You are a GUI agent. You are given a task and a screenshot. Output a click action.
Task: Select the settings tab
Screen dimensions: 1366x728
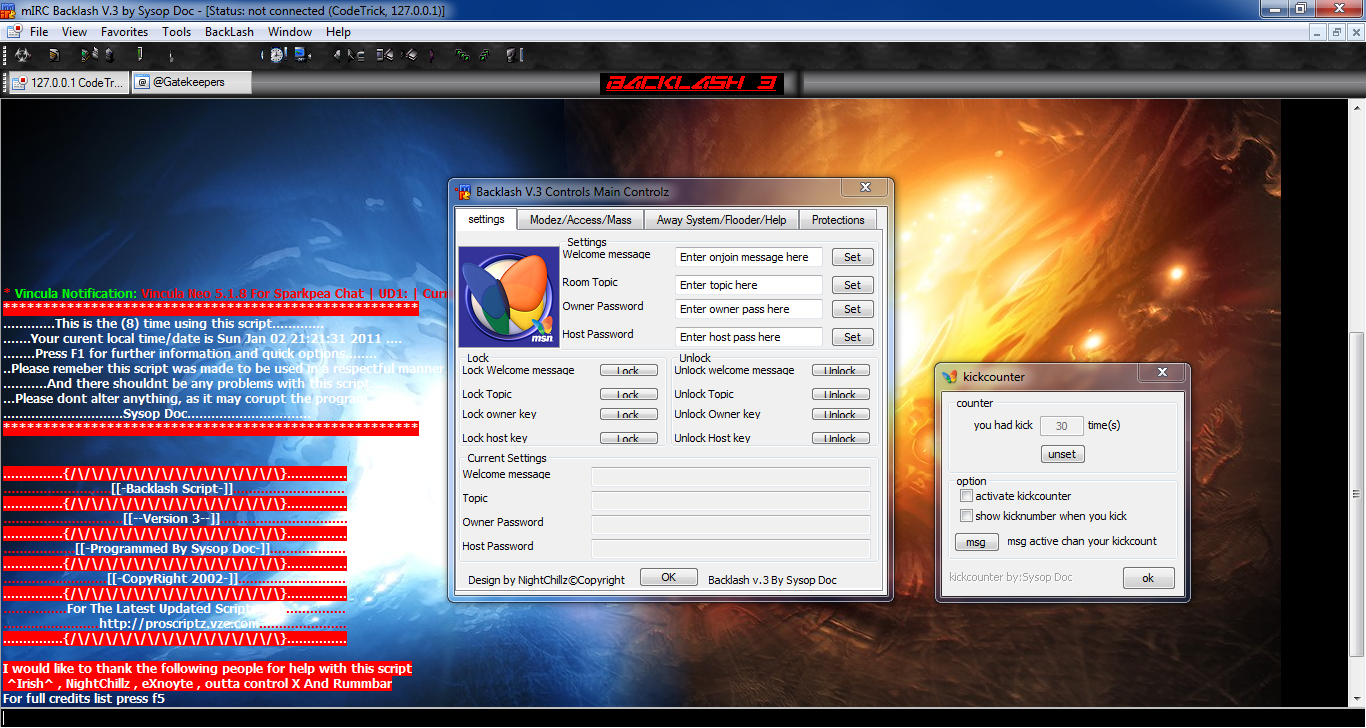pyautogui.click(x=486, y=219)
